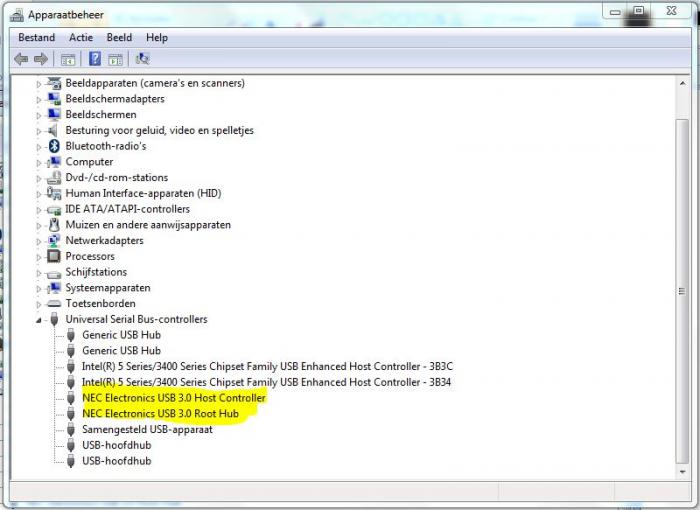Viewport: 700px width, 510px height.
Task: Select Intel USB Enhanced Host Controller - 3B34
Action: (266, 382)
